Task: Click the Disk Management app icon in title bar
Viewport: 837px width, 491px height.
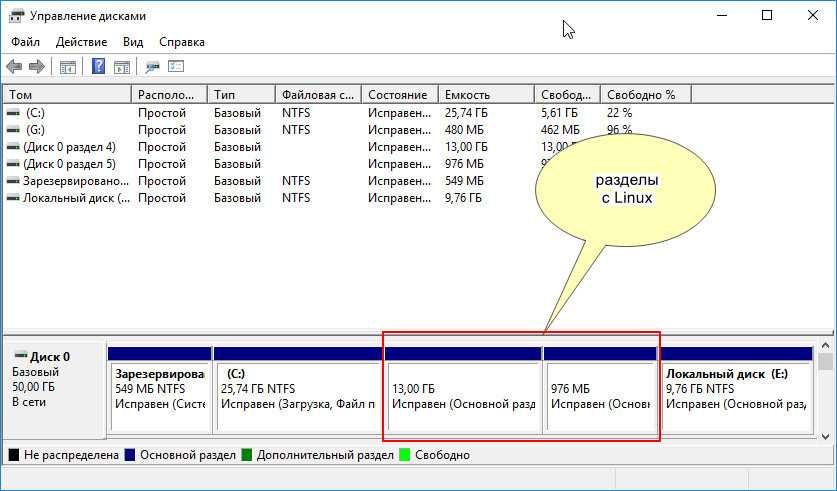Action: pyautogui.click(x=16, y=16)
